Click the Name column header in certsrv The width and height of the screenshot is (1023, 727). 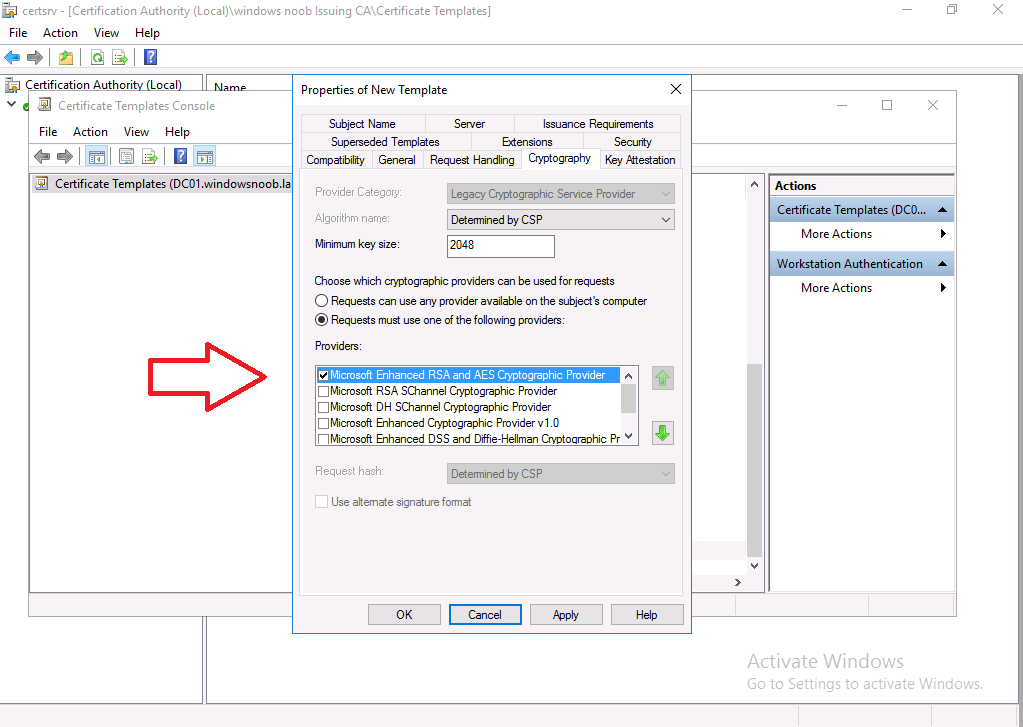tap(230, 87)
